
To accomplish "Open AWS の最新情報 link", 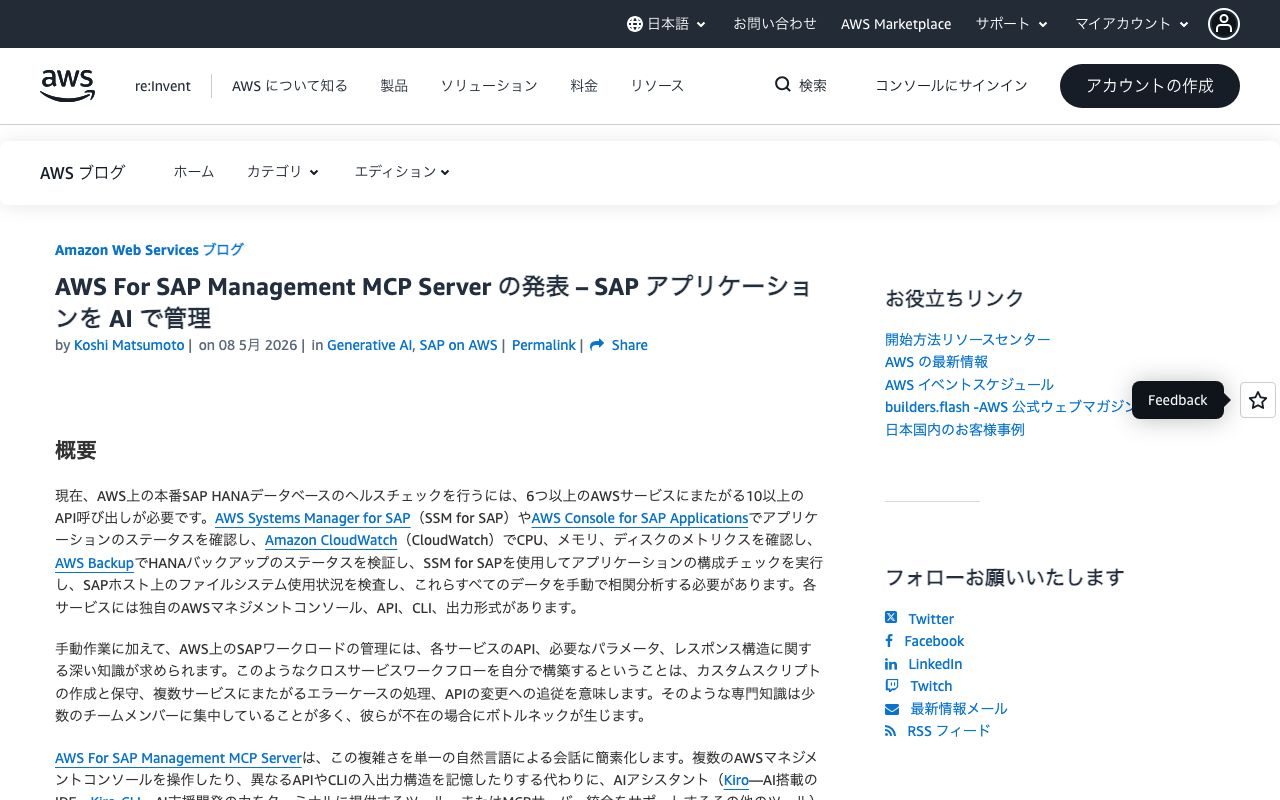I will [x=936, y=362].
